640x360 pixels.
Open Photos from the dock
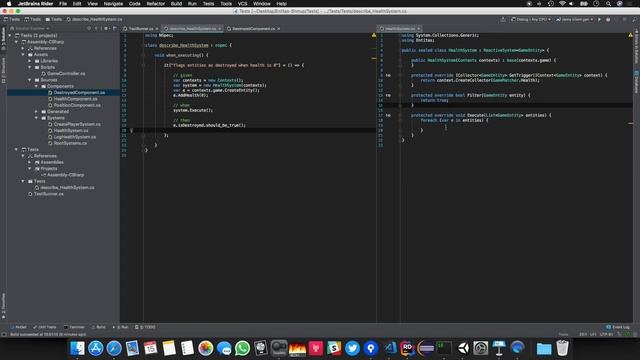206,348
